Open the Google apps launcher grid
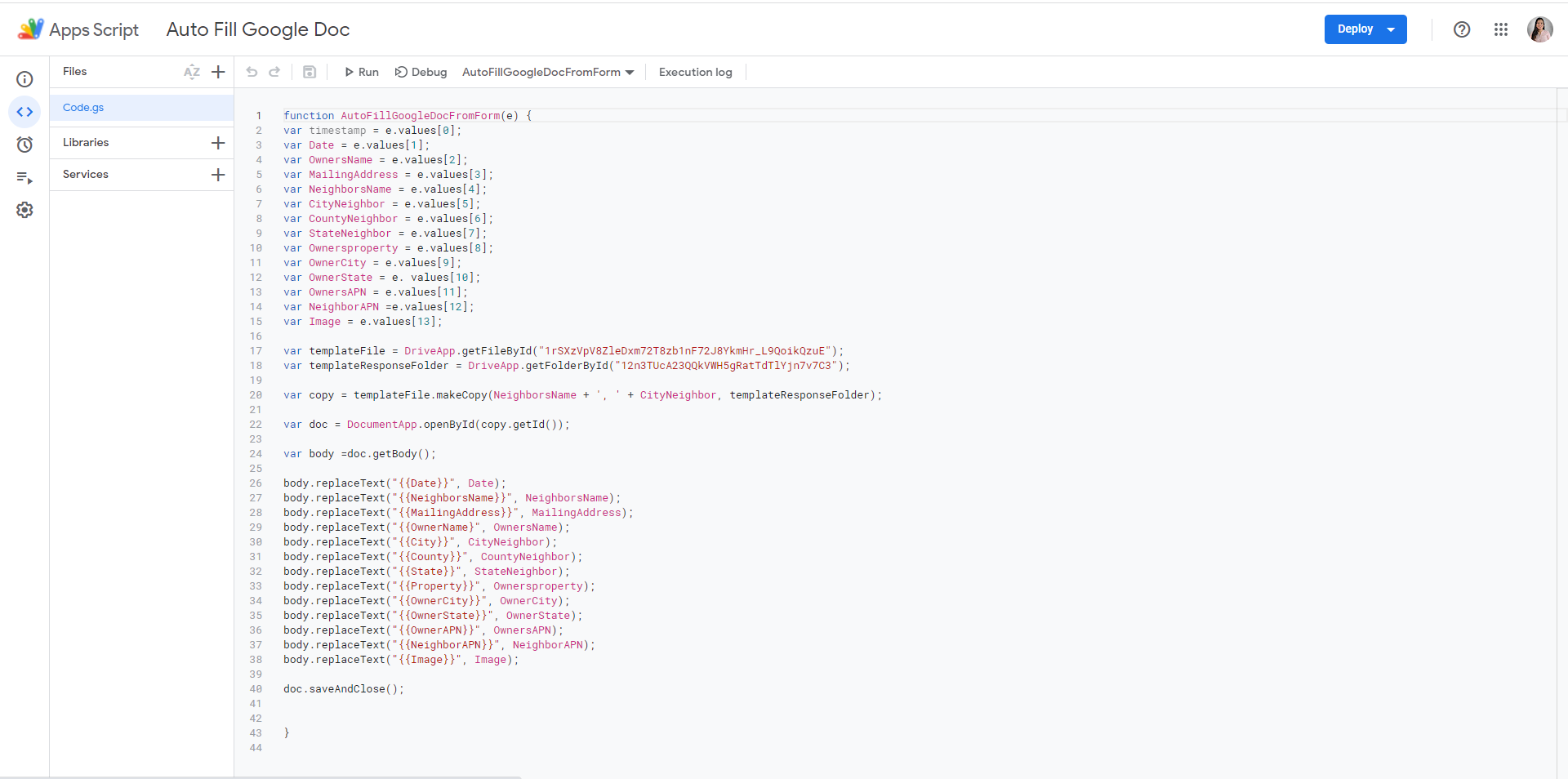Viewport: 1568px width, 779px height. click(1501, 29)
